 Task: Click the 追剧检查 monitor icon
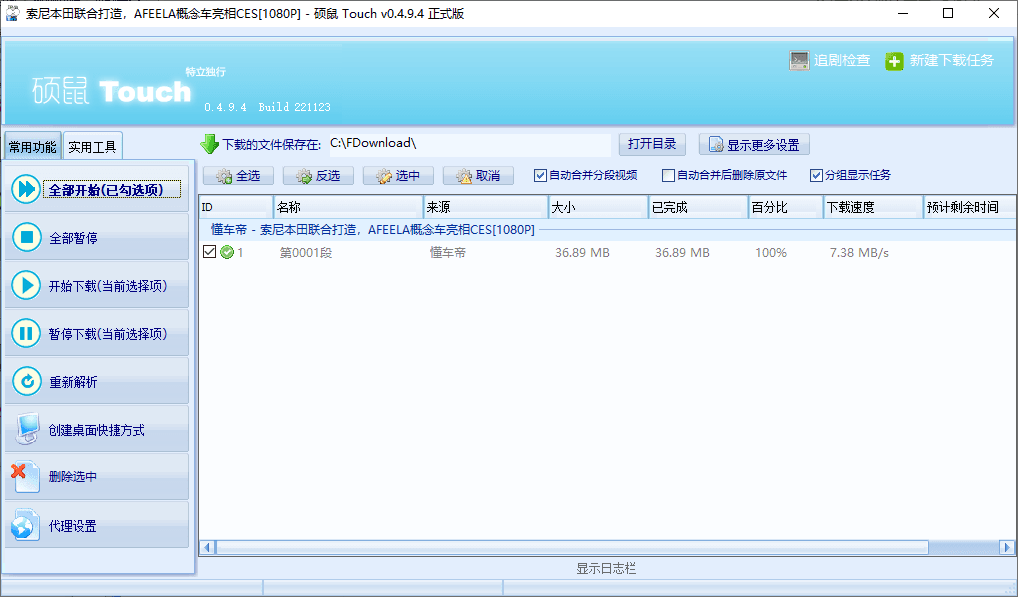(799, 60)
